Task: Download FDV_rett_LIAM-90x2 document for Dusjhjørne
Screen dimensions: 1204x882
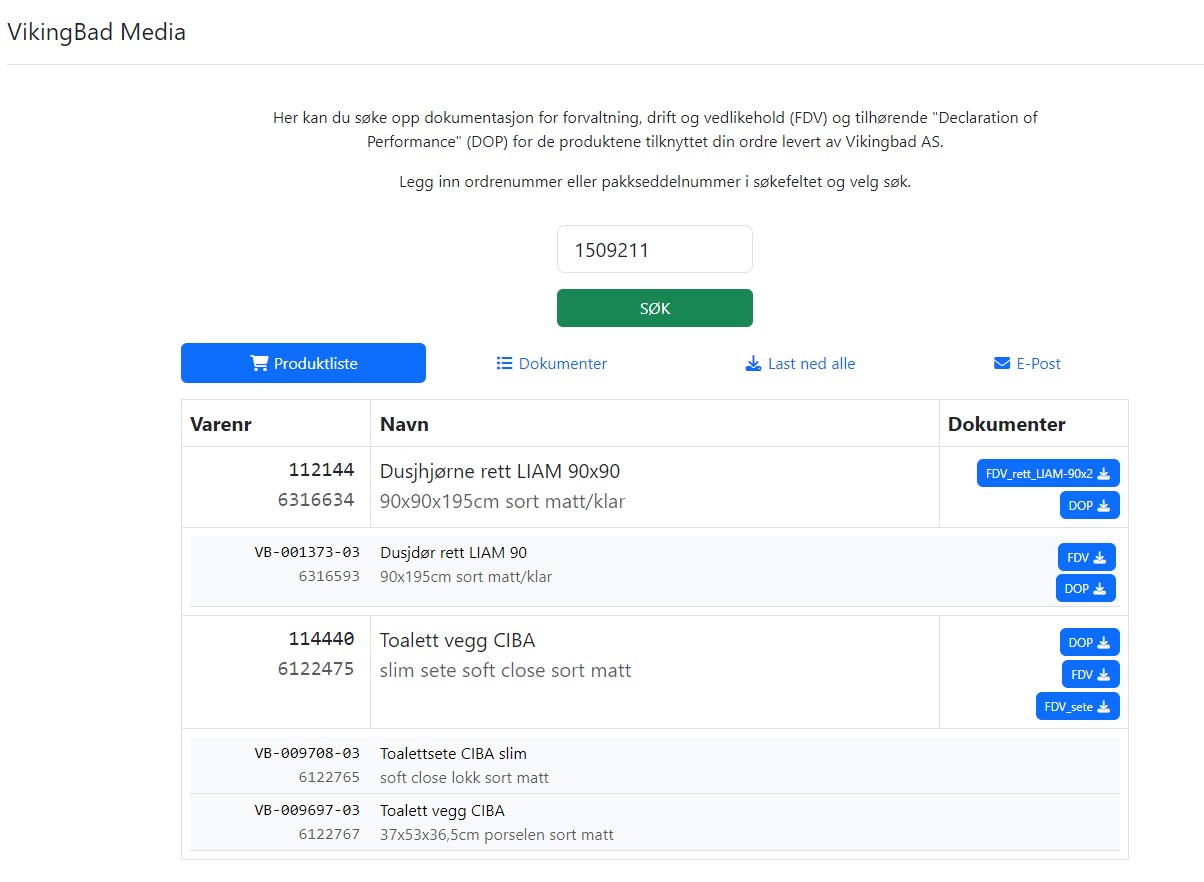Action: [1047, 474]
